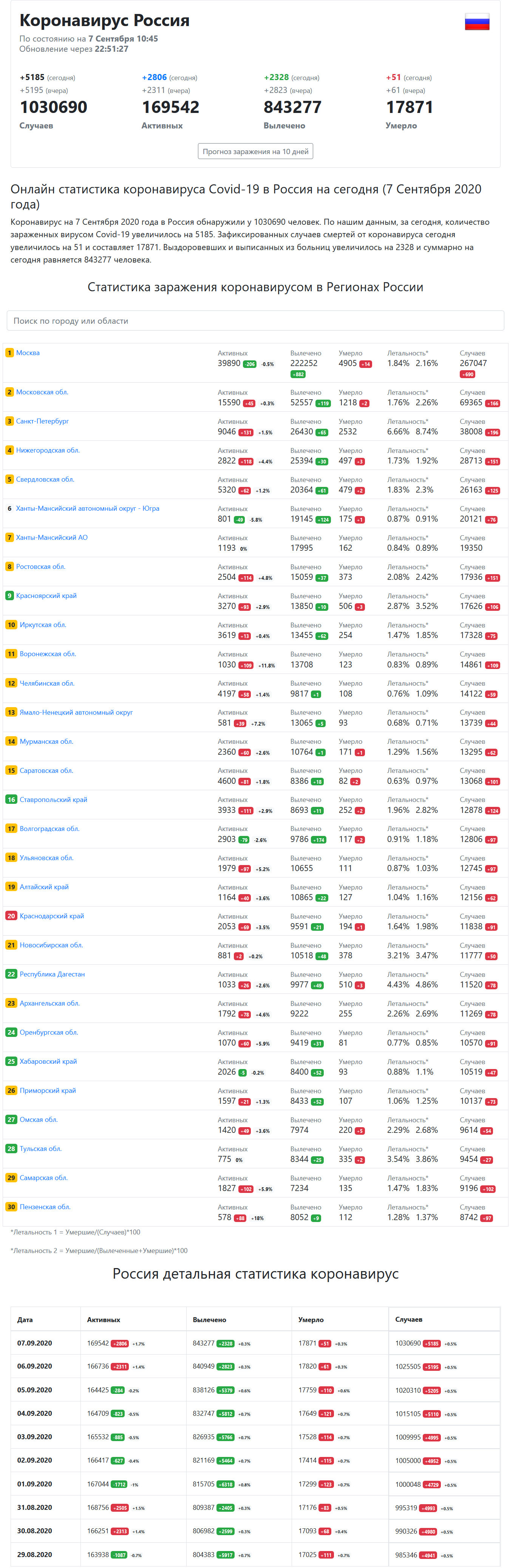Open the Хабаровский край link
The height and width of the screenshot is (1568, 510).
point(48,1061)
